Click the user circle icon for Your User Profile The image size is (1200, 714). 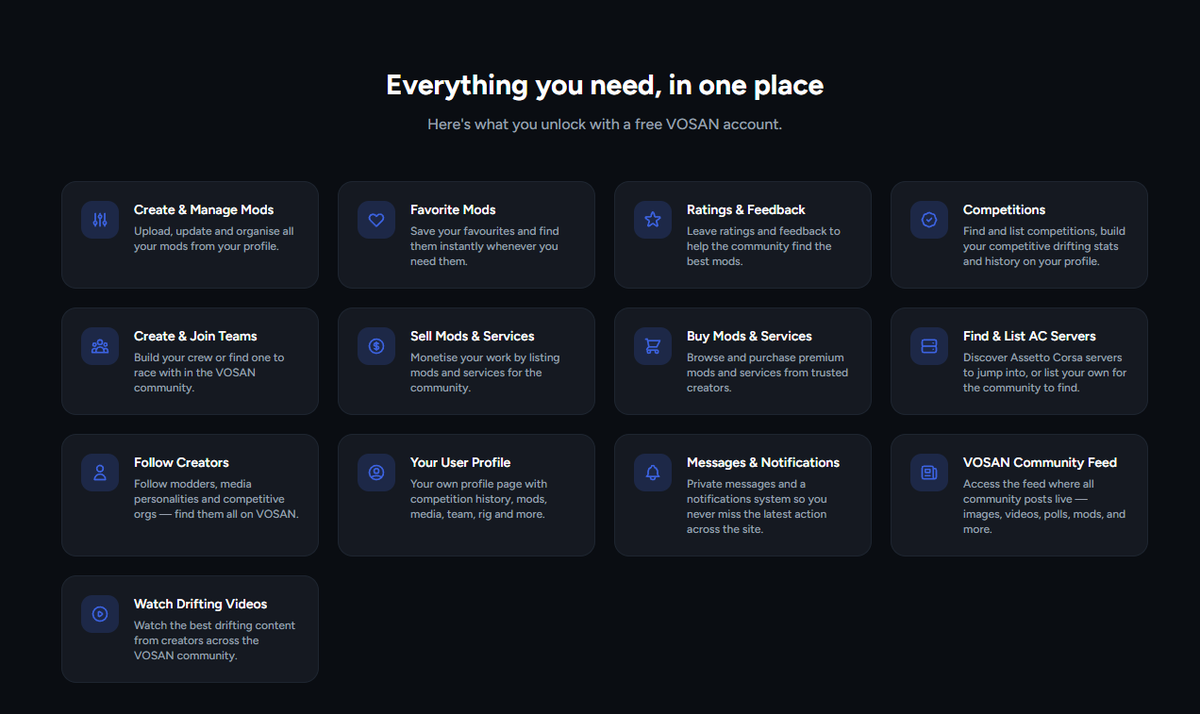click(x=376, y=473)
